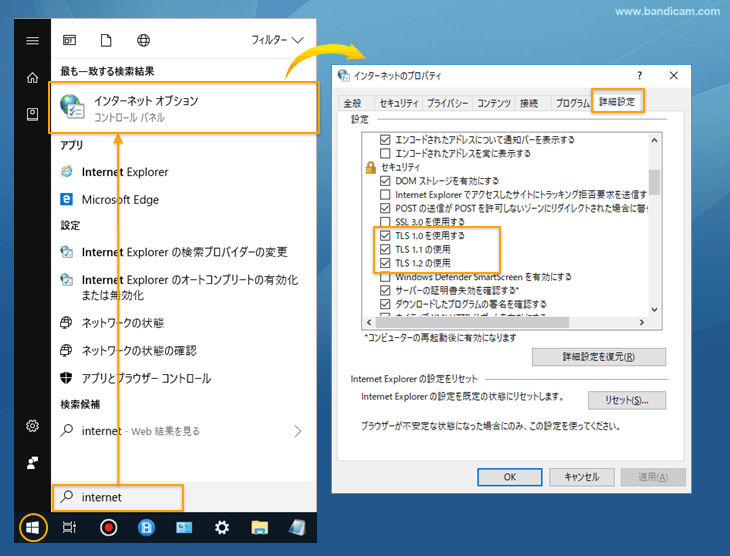Select the Documents filter icon
Screen dimensions: 730x556
[x=106, y=40]
